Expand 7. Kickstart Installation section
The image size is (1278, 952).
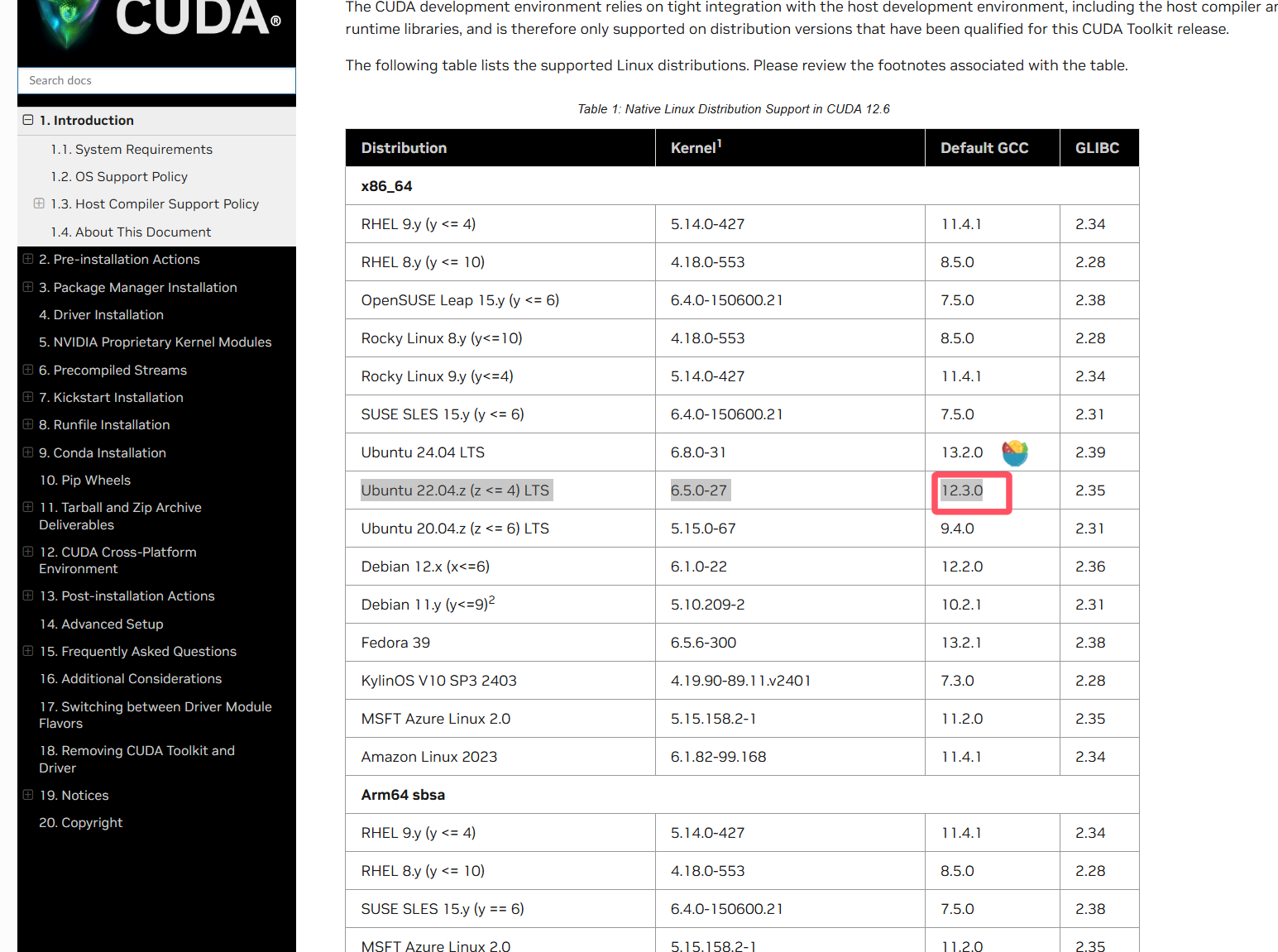pyautogui.click(x=28, y=397)
